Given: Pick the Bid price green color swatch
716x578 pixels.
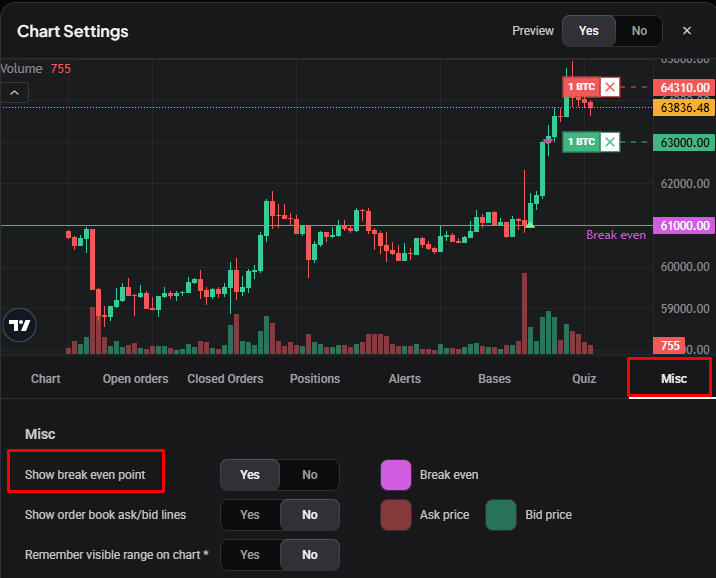Looking at the screenshot, I should [x=501, y=515].
